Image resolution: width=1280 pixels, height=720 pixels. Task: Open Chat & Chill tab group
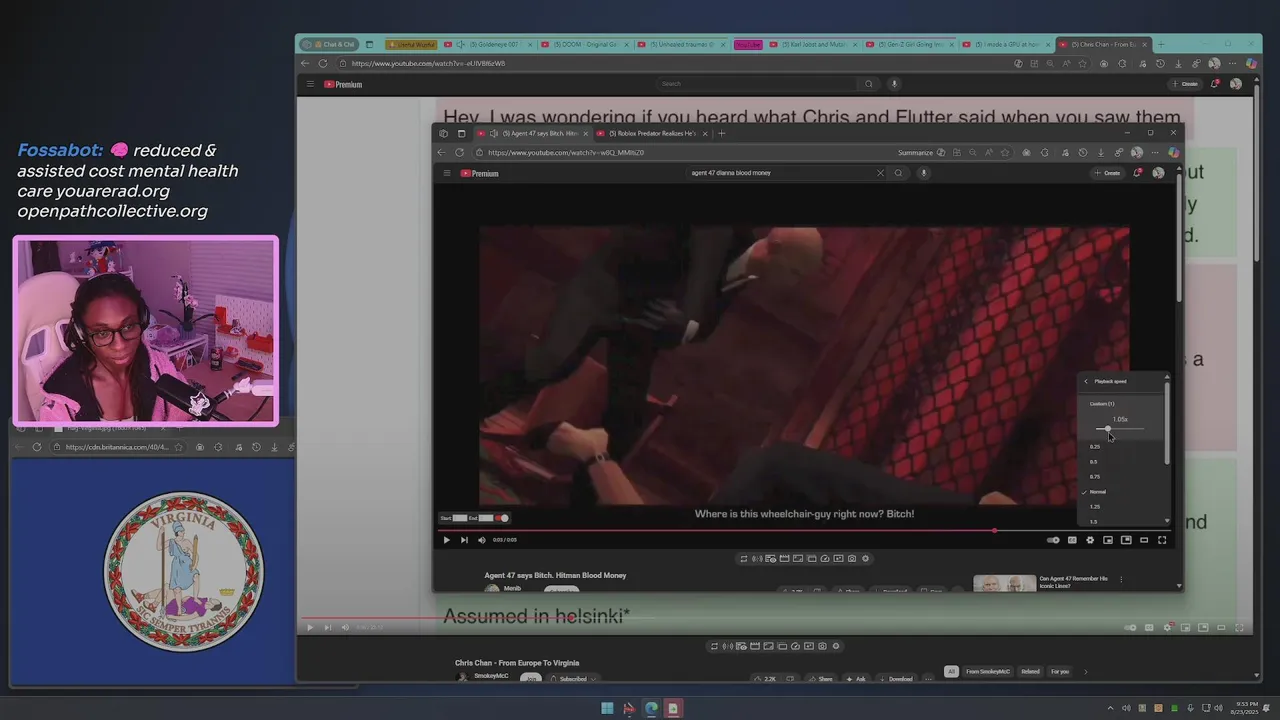(x=329, y=45)
